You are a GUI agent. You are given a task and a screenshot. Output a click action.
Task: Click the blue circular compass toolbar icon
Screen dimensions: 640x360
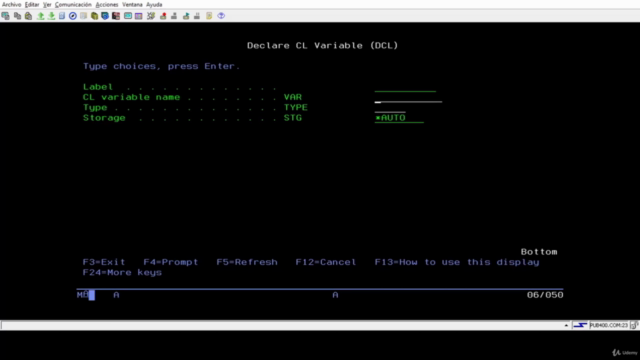point(73,16)
